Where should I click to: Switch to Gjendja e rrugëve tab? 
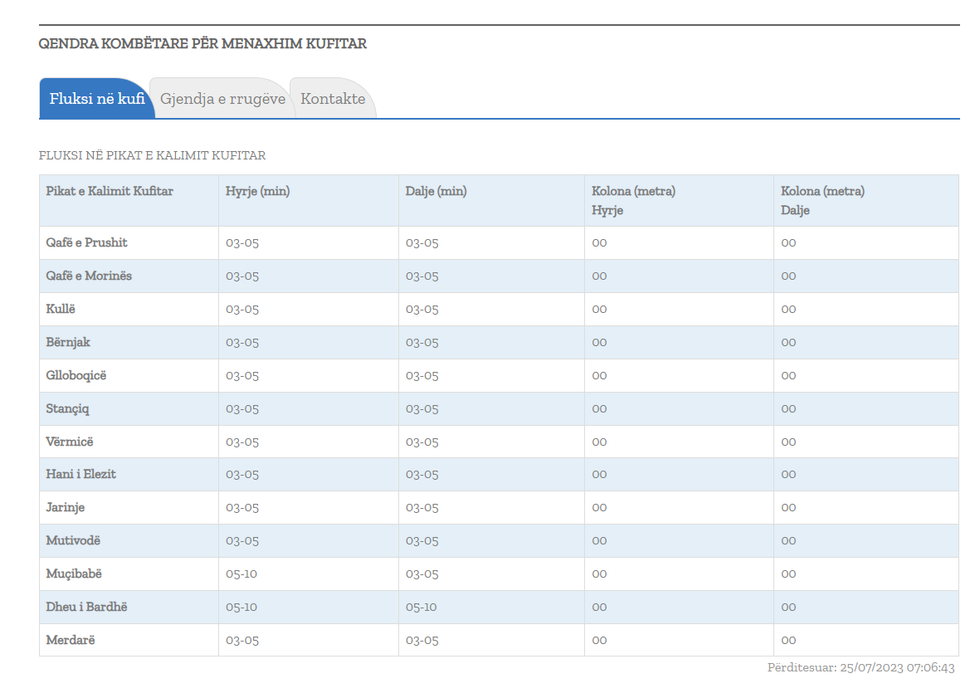222,99
